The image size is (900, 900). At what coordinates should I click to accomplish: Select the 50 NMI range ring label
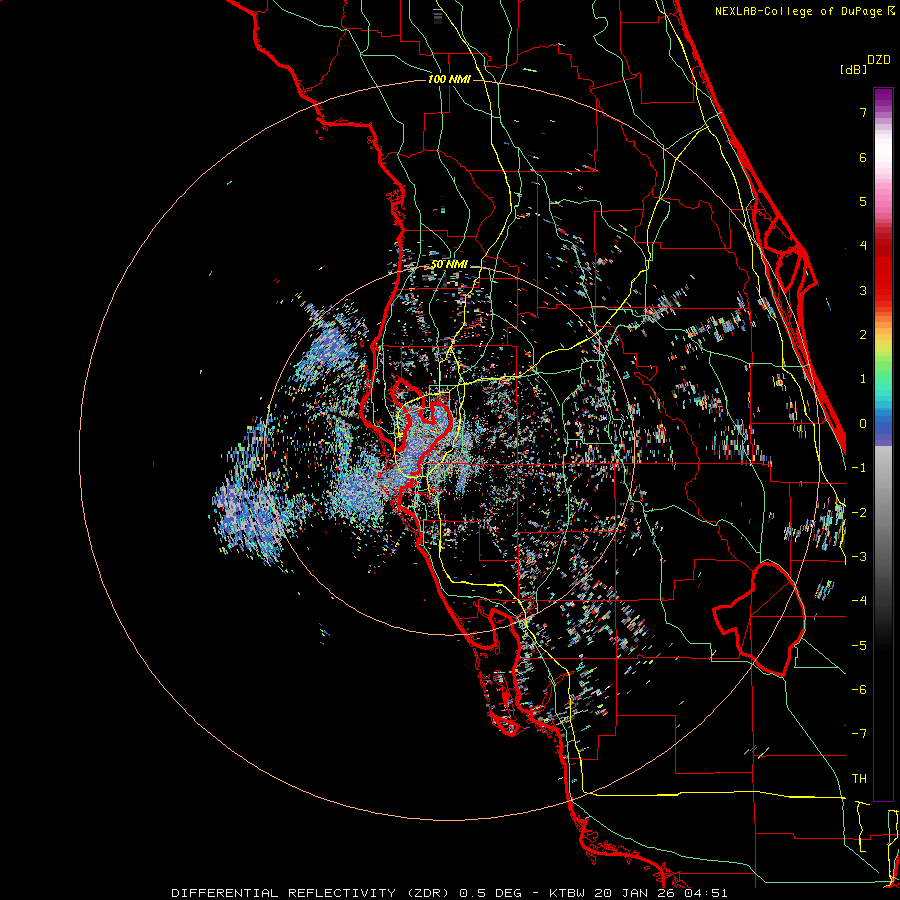click(449, 264)
